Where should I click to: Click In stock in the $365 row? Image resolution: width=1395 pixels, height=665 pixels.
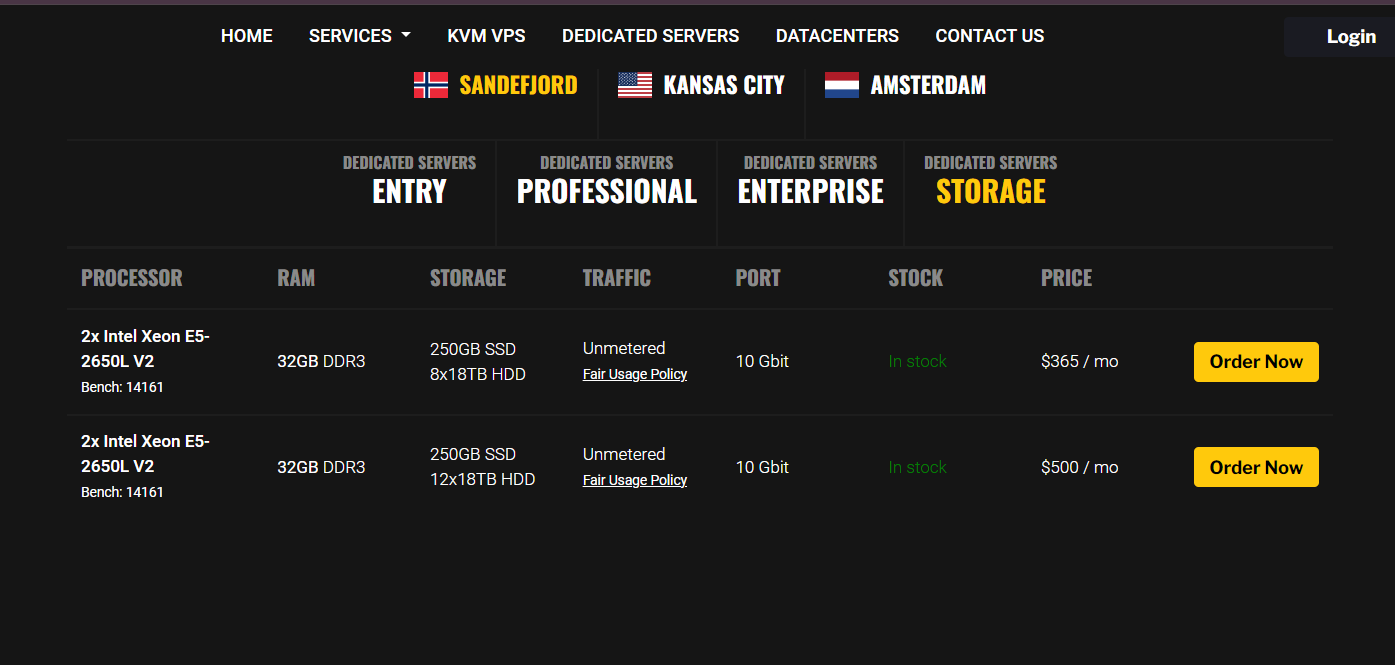tap(918, 361)
